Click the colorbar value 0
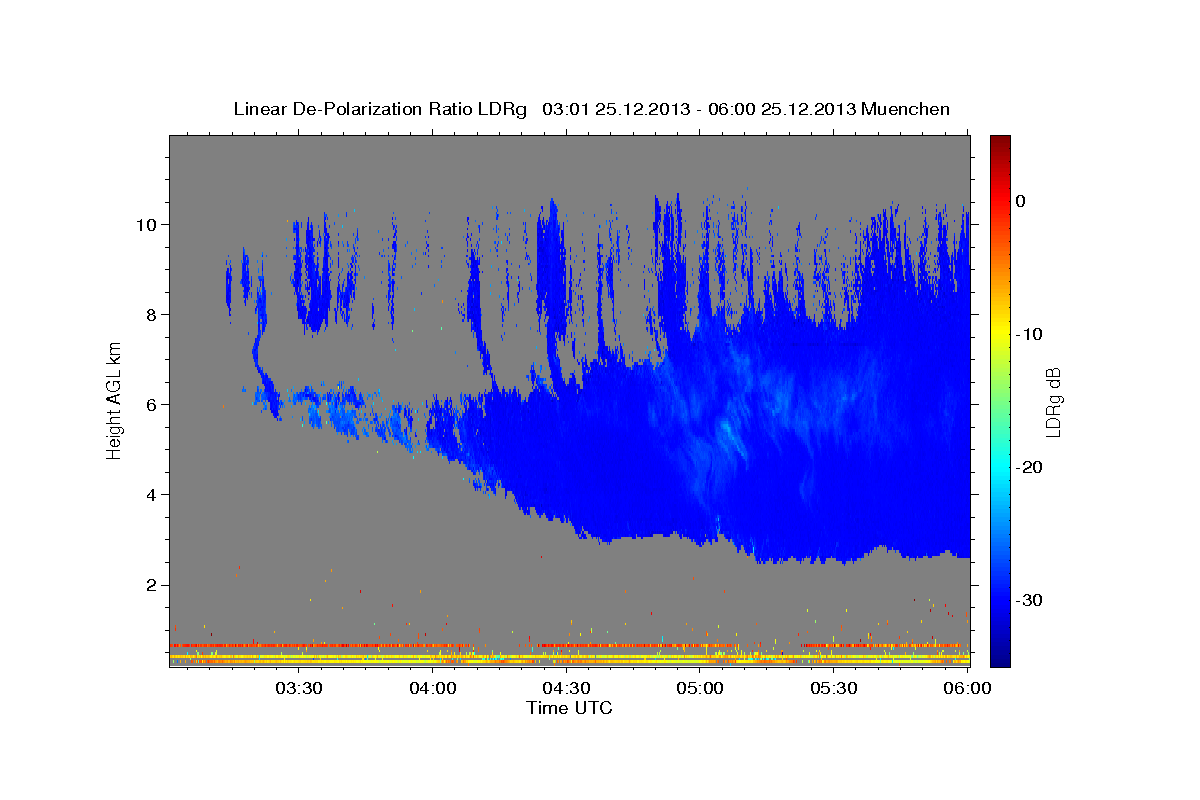Viewport: 1200px width, 800px height. click(1021, 201)
